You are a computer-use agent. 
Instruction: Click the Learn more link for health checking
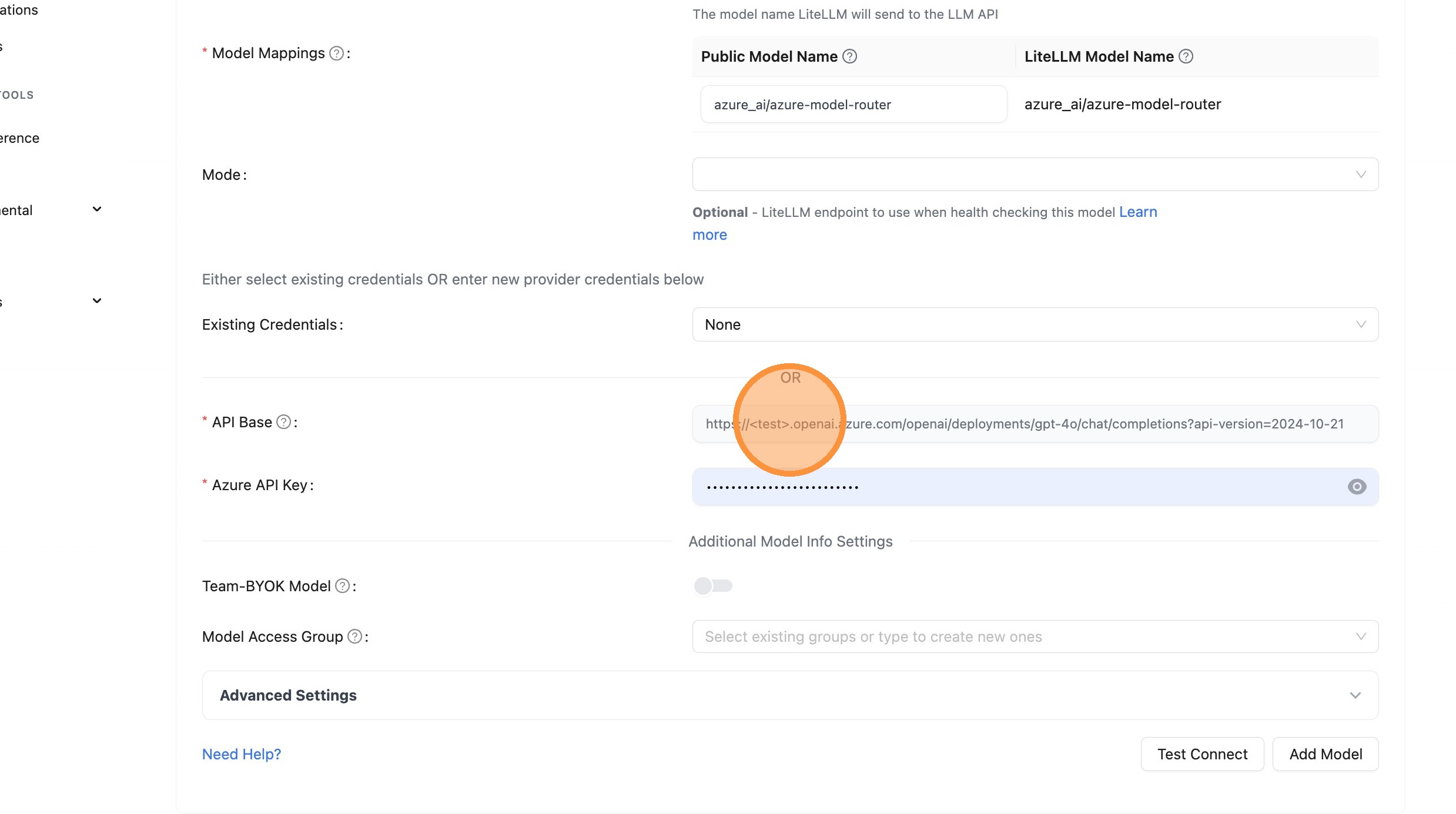point(1138,212)
